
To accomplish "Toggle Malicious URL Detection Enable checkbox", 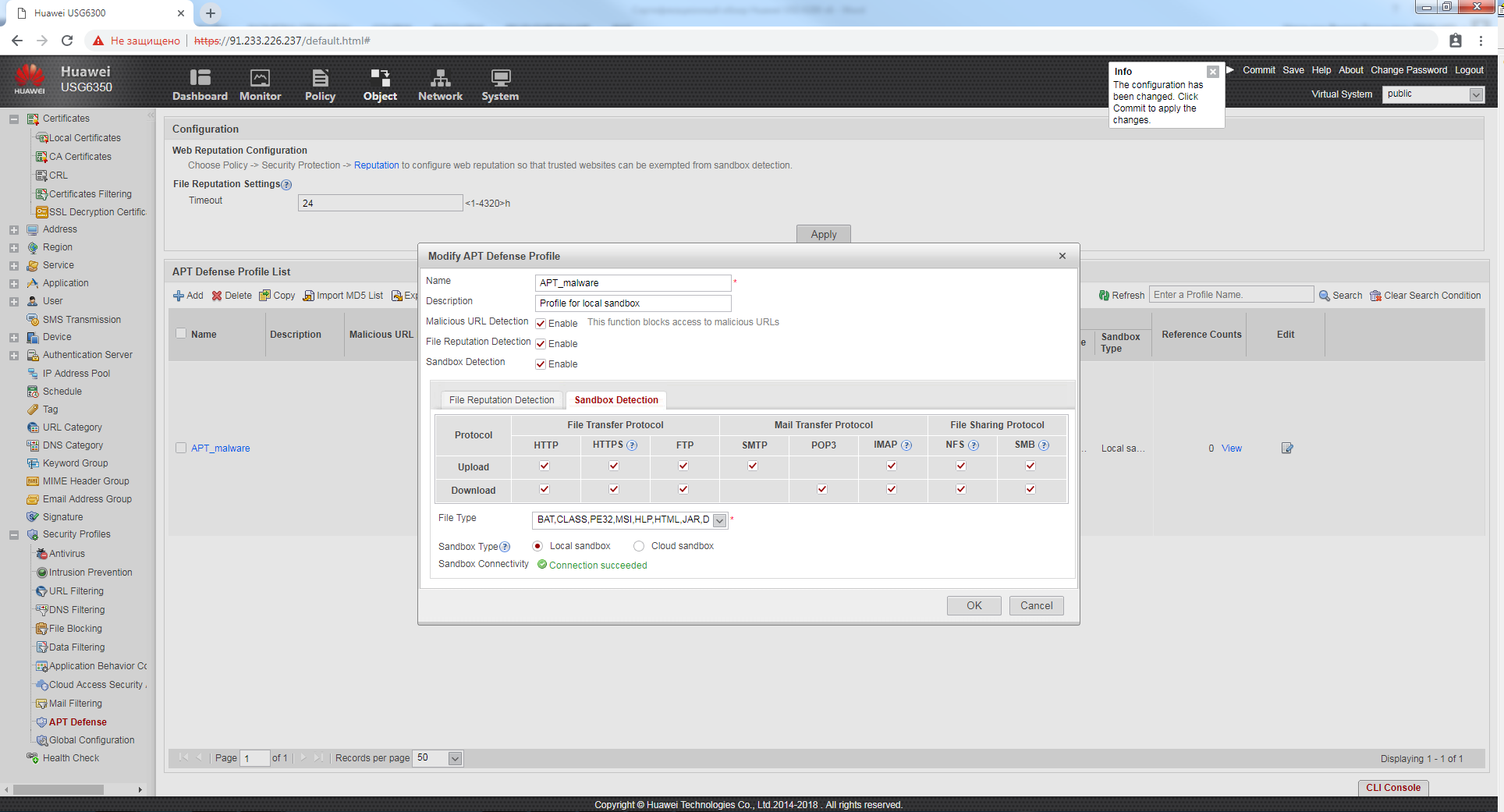I will pyautogui.click(x=541, y=324).
